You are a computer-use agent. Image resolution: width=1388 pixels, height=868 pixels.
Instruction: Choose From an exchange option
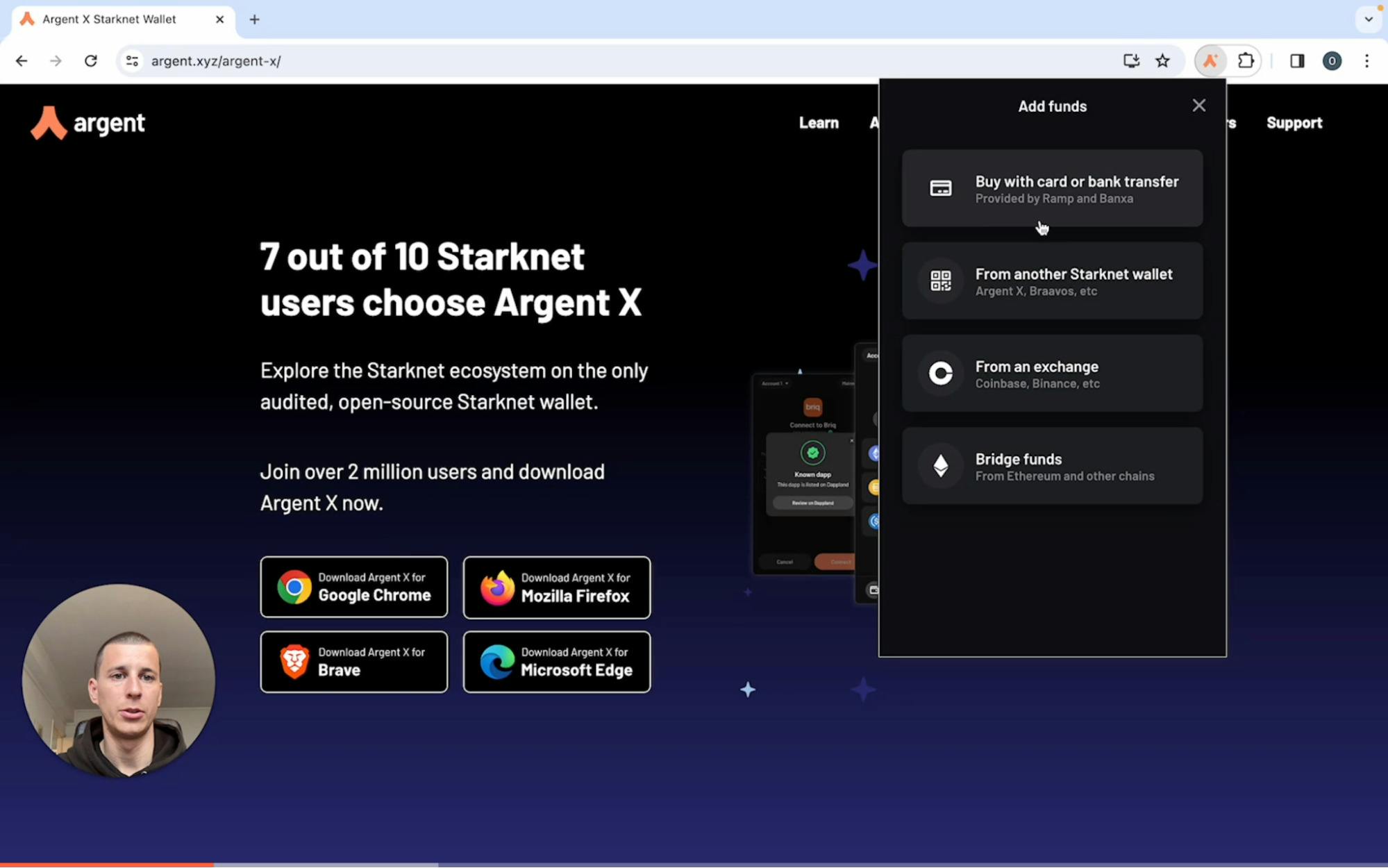pos(1052,373)
